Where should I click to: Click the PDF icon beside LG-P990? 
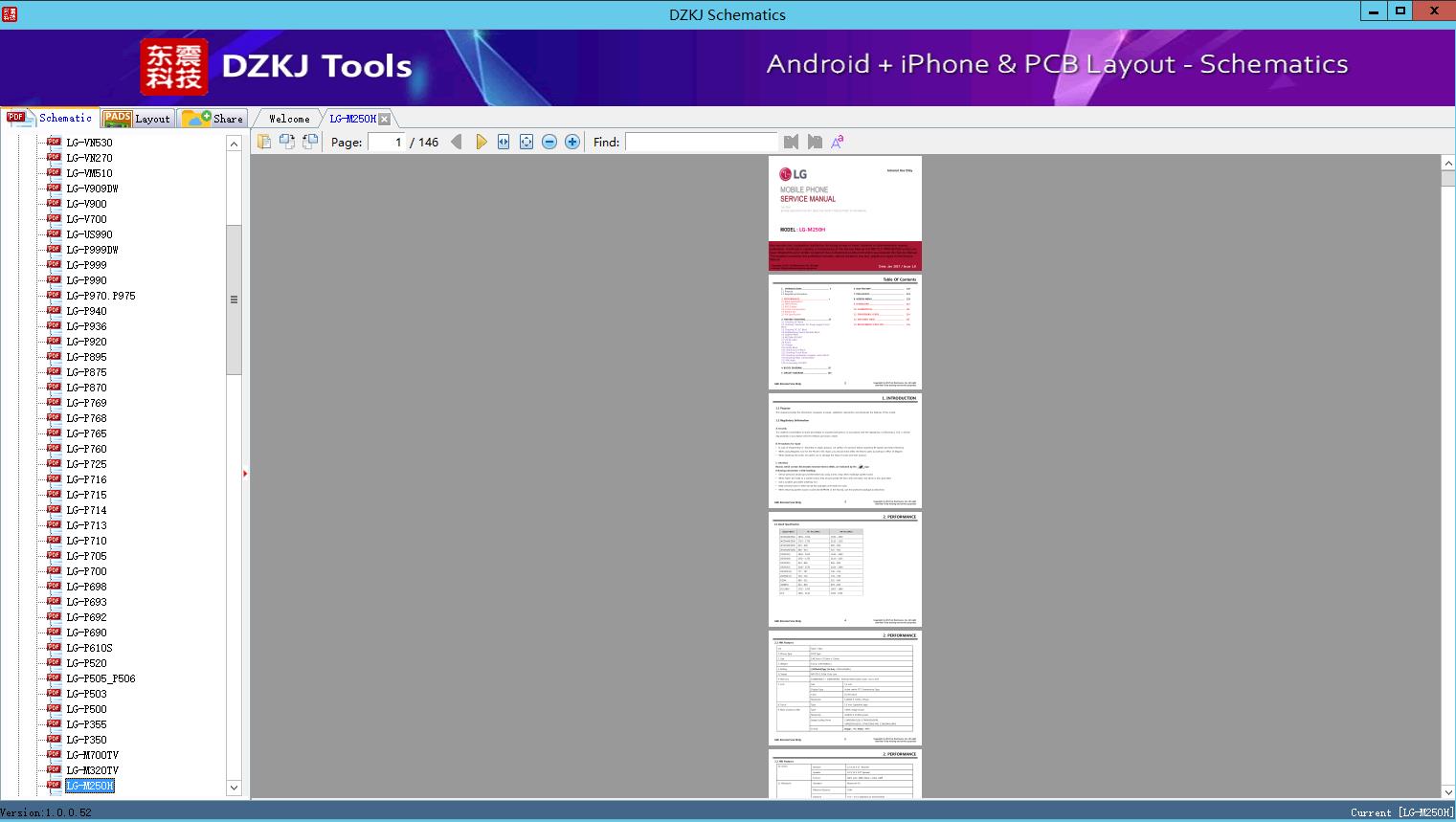[x=54, y=279]
